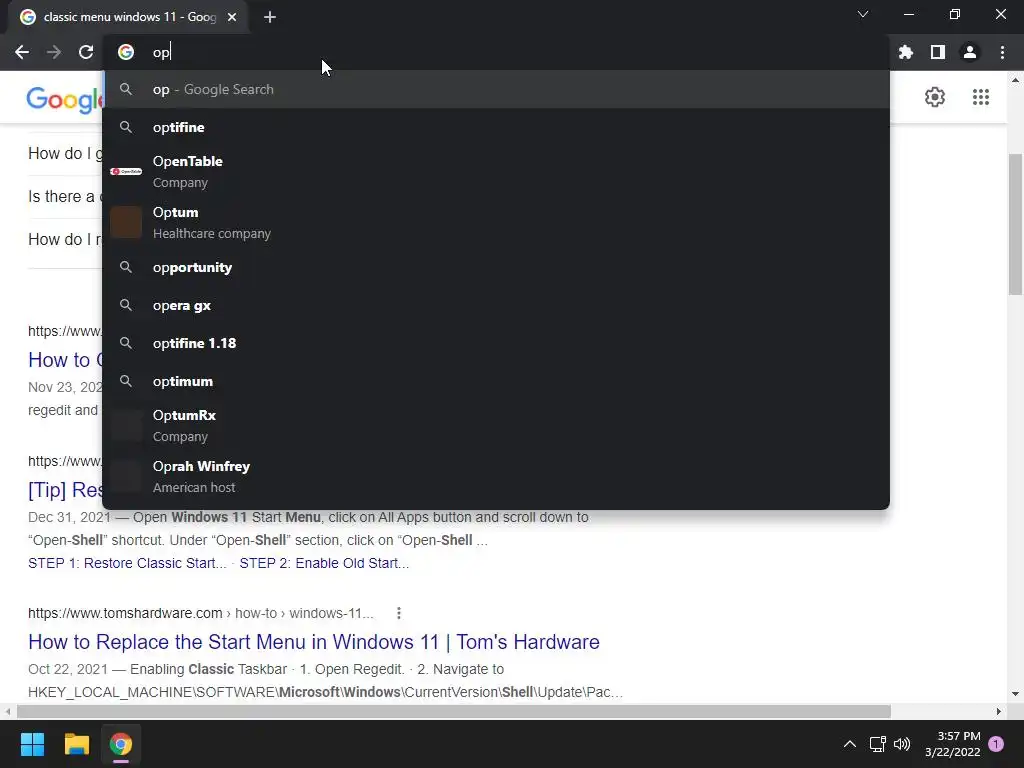The image size is (1024, 768).
Task: Open 'STEP 2: Enable Old Start...' link
Action: [x=324, y=563]
